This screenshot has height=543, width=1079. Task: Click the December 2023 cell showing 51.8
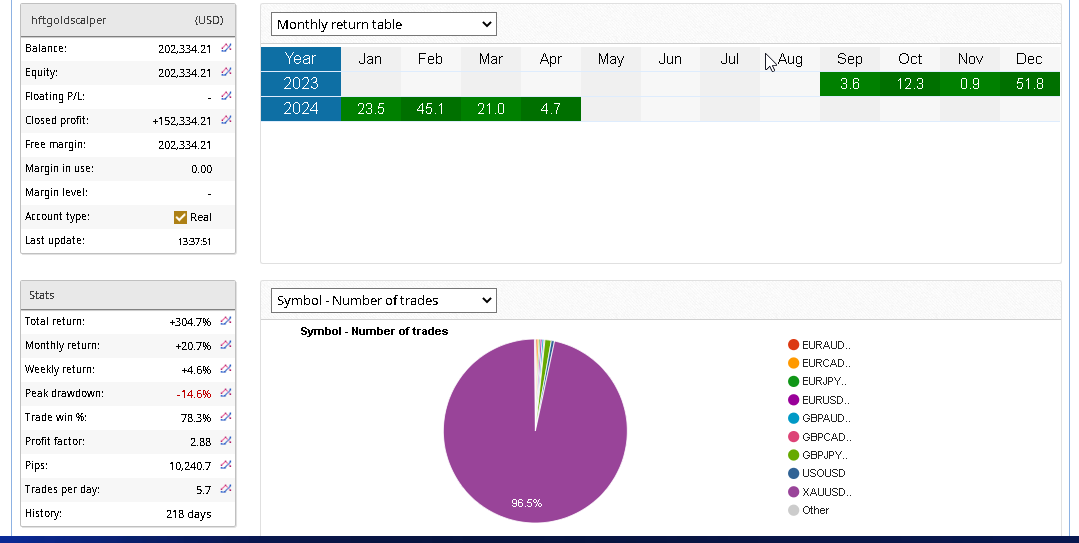[x=1029, y=84]
